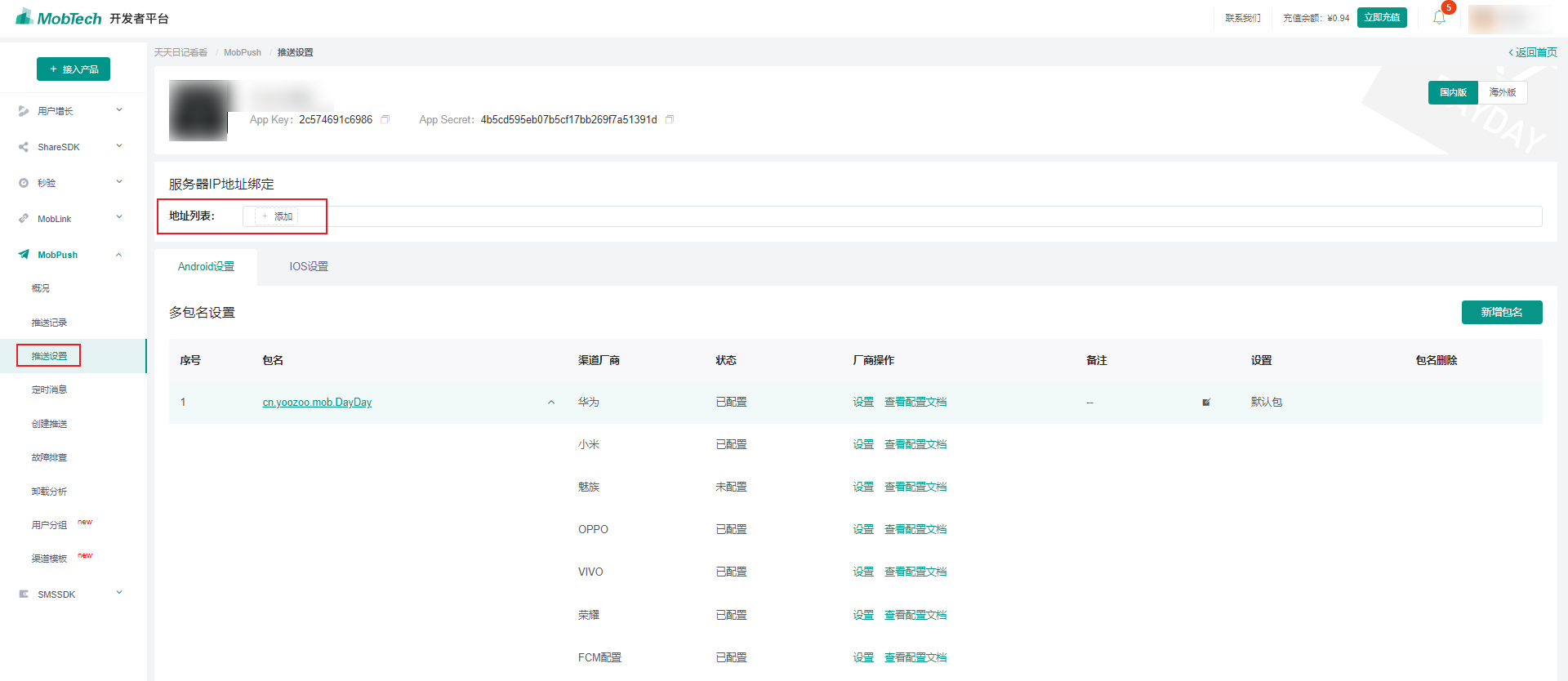This screenshot has height=681, width=1568.
Task: Click the 地址列表 input field
Action: [892, 216]
